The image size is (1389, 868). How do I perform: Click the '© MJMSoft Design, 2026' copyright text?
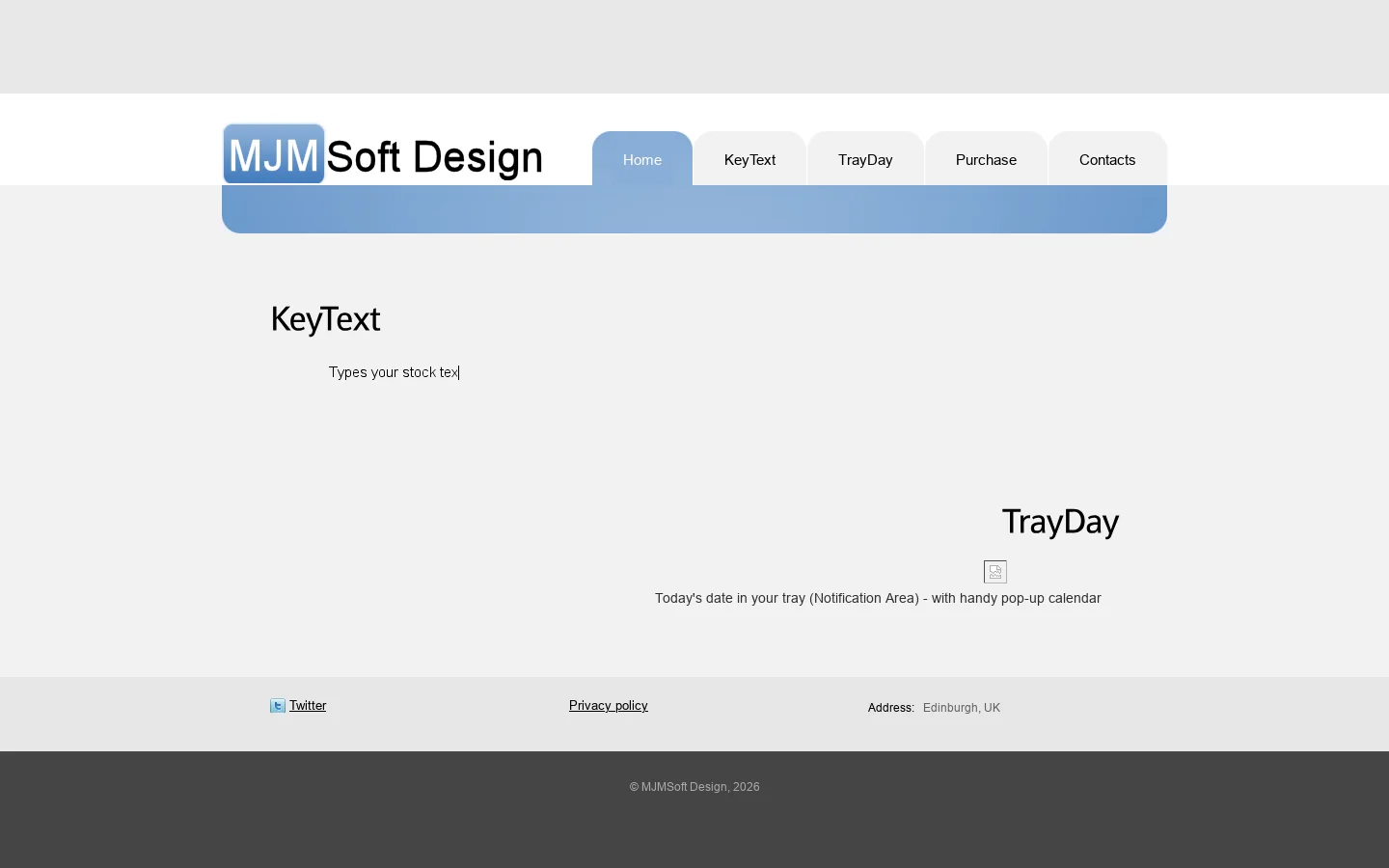(694, 787)
